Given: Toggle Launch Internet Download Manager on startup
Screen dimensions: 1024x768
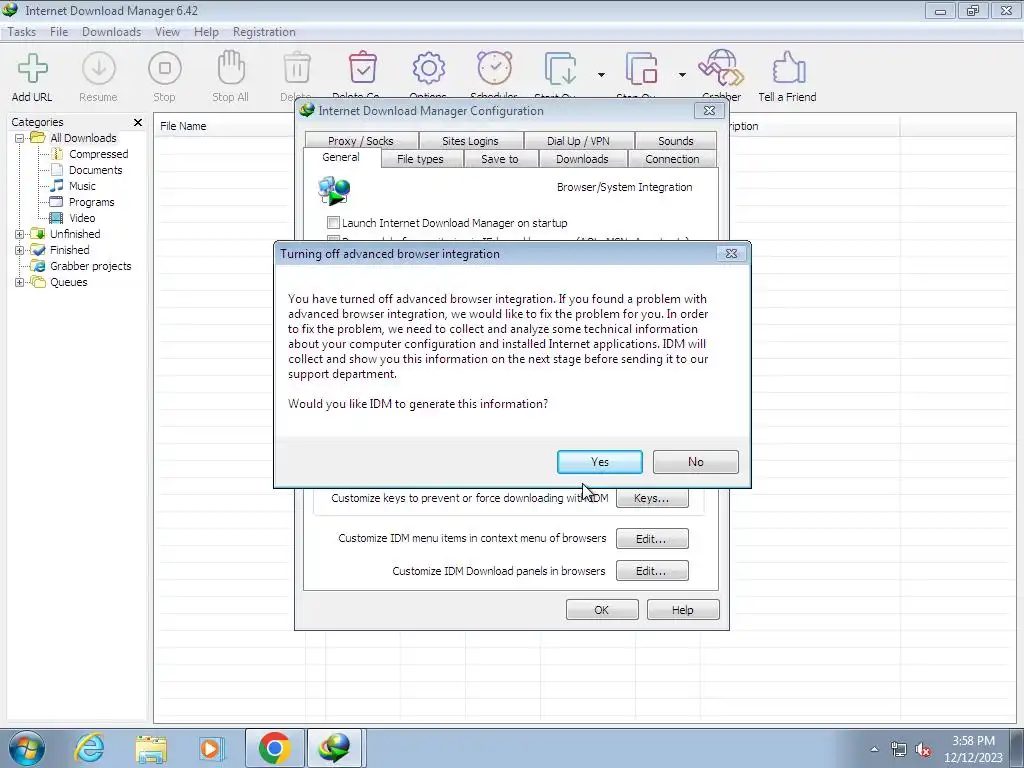Looking at the screenshot, I should 334,223.
